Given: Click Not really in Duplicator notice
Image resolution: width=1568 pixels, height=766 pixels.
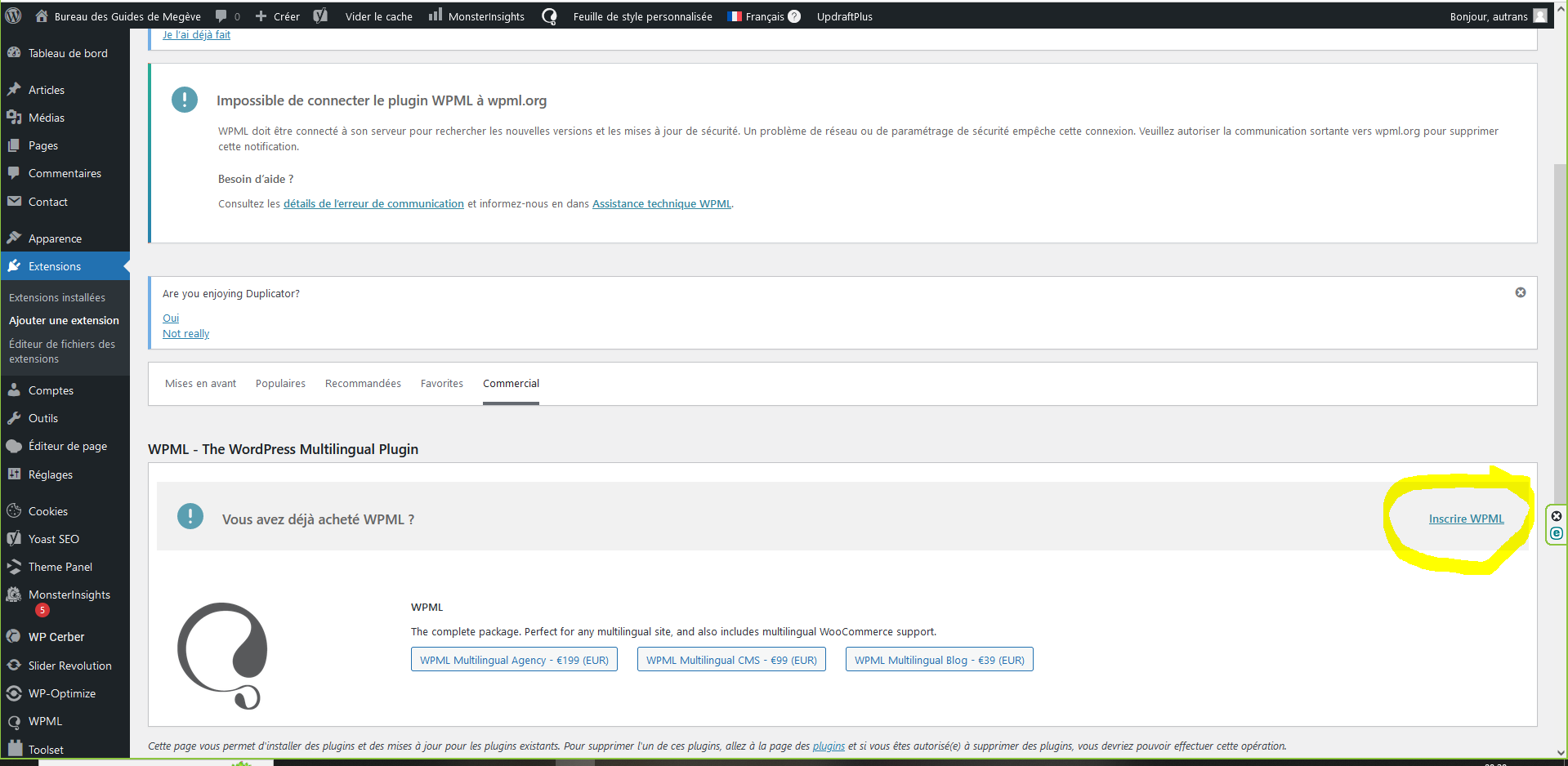Looking at the screenshot, I should (x=185, y=333).
